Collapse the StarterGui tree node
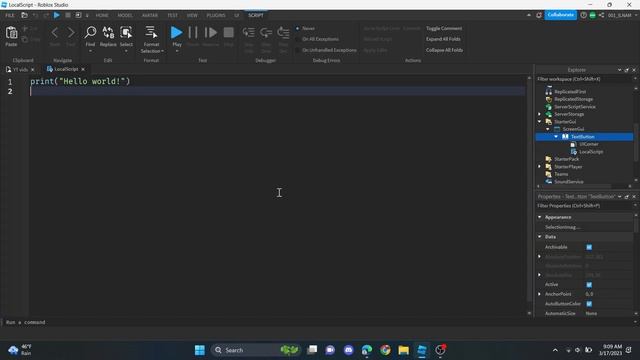 coord(540,122)
